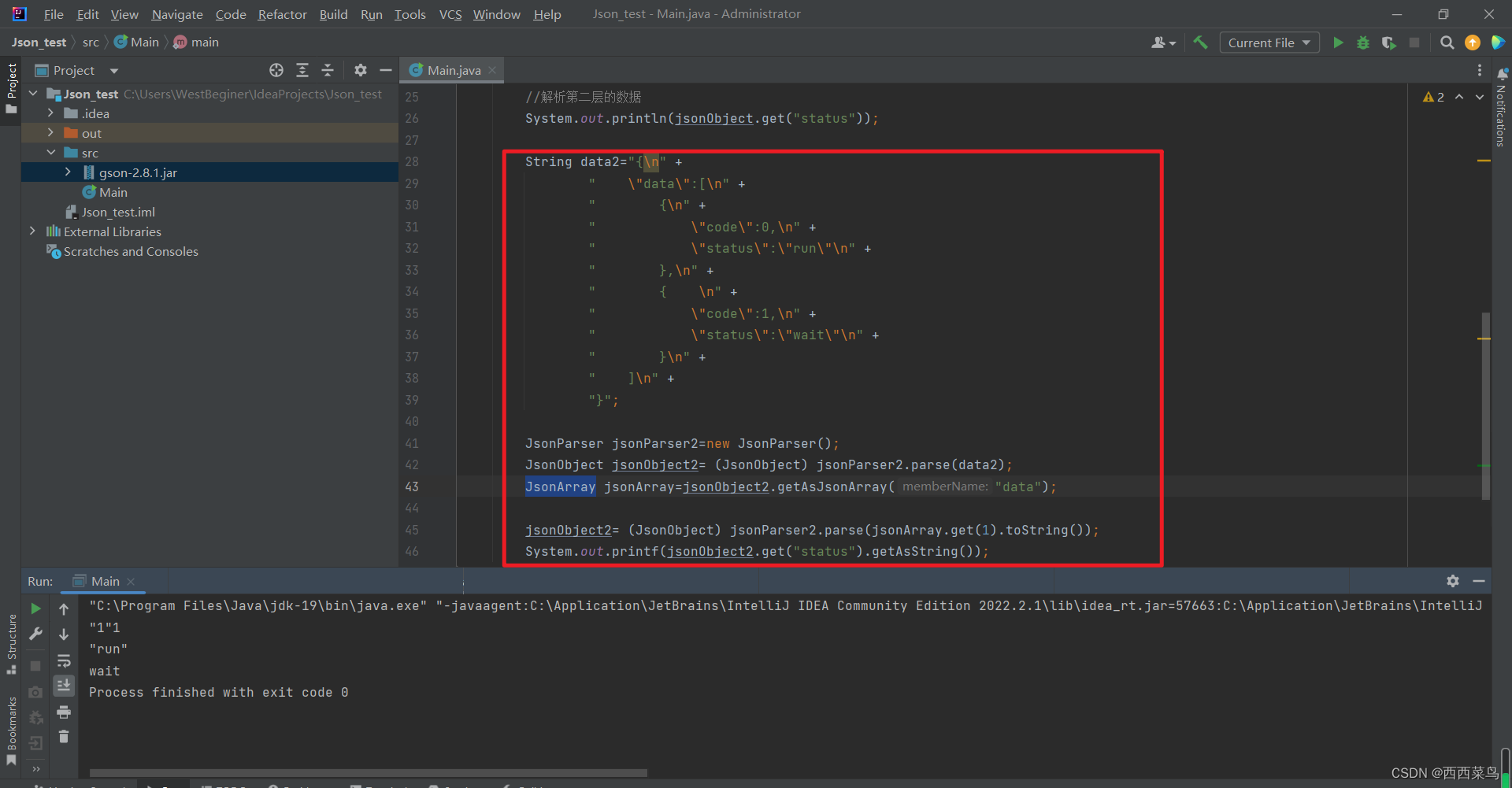This screenshot has height=788, width=1512.
Task: Switch to the Main.java editor tab
Action: [x=451, y=69]
